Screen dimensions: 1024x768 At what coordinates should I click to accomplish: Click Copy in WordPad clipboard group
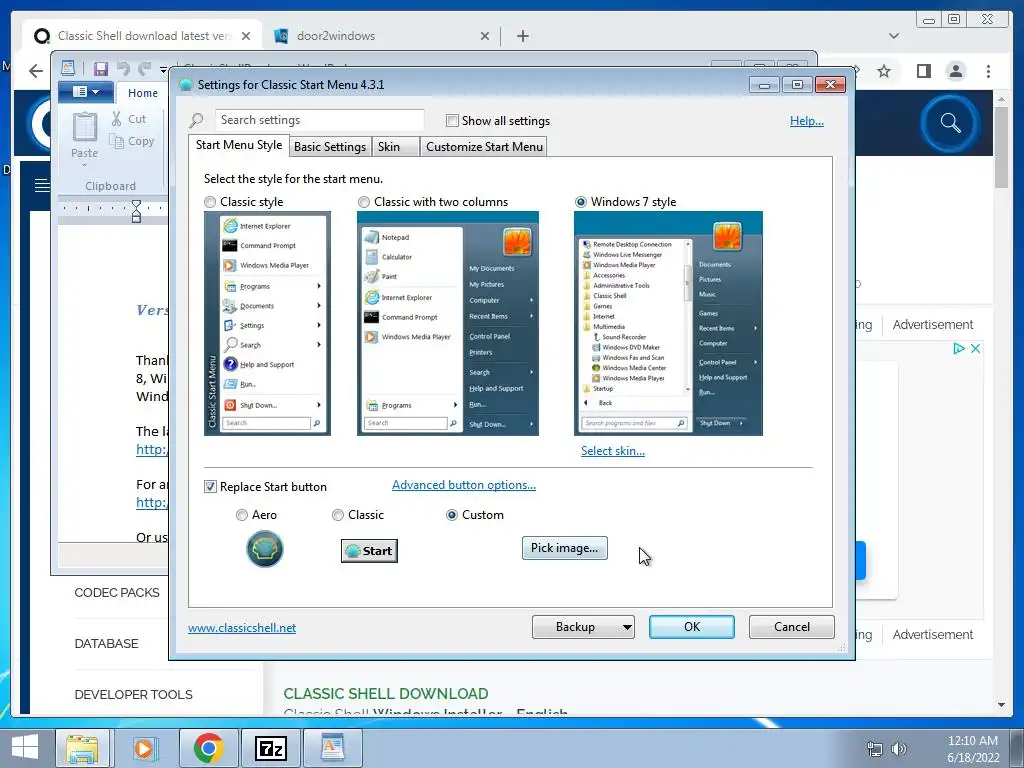[x=132, y=141]
